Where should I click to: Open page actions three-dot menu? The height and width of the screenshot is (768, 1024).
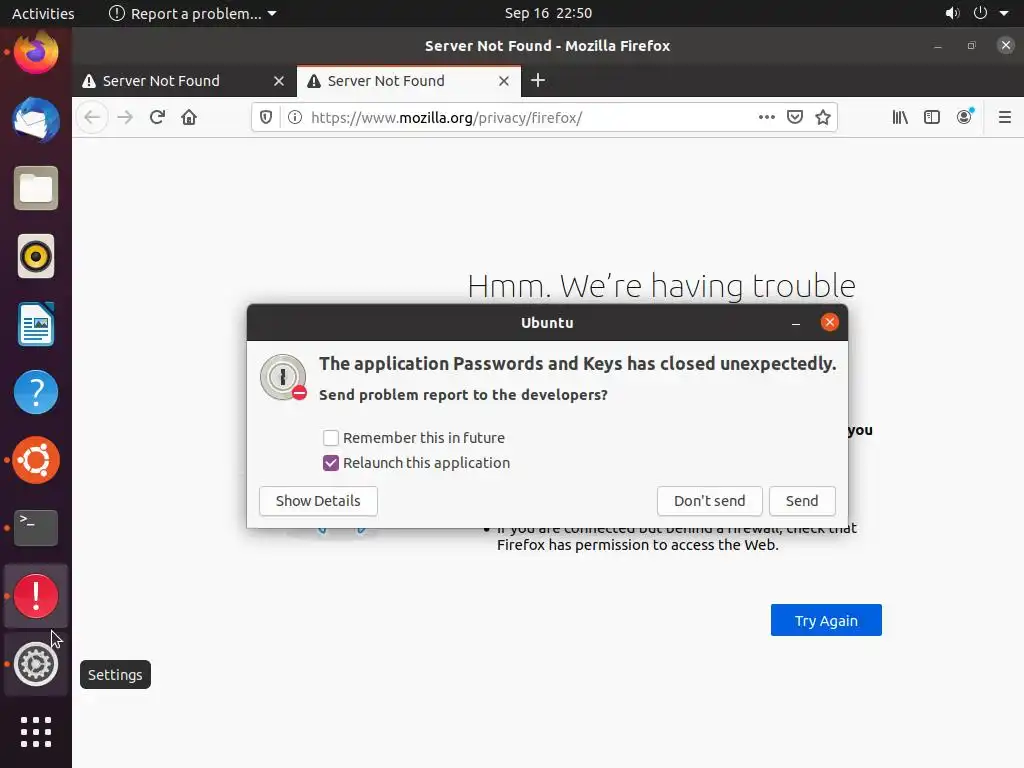pos(767,118)
